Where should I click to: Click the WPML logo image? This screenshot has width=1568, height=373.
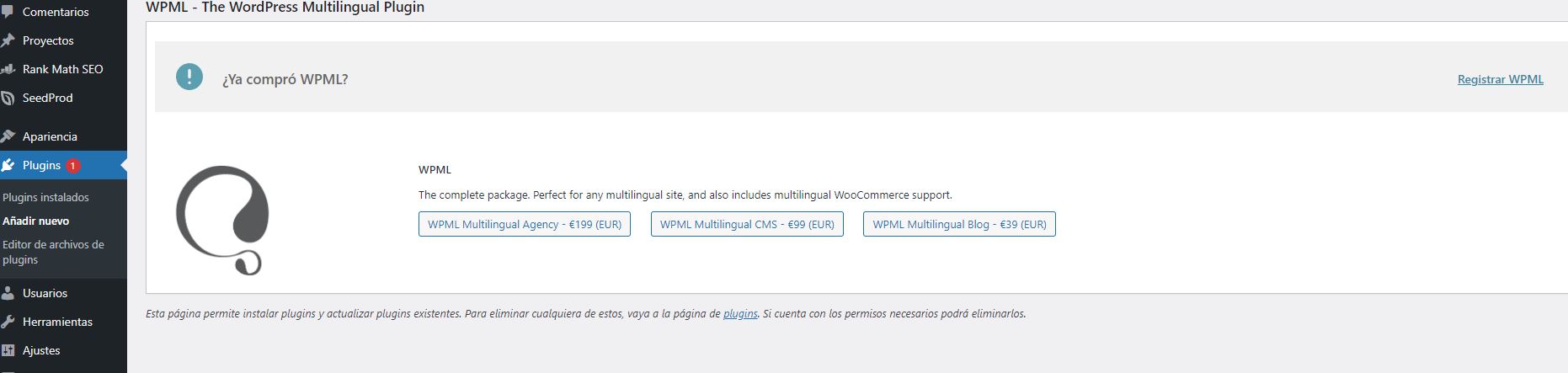[222, 221]
